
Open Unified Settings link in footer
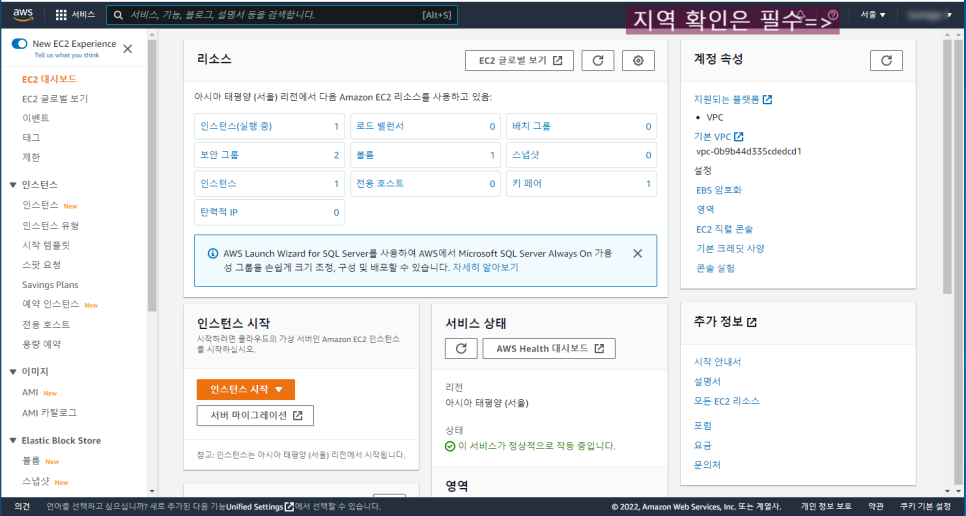point(259,507)
